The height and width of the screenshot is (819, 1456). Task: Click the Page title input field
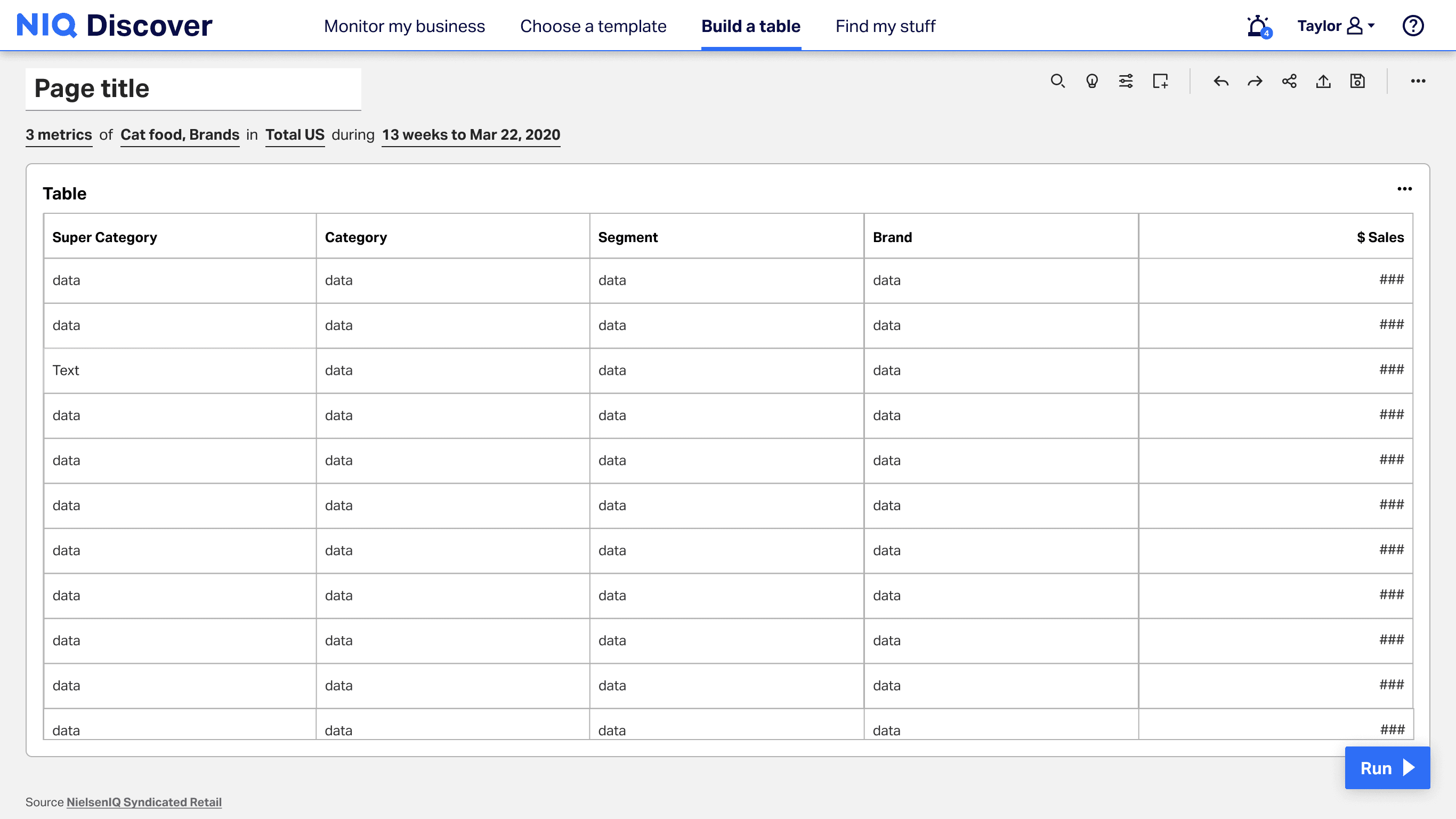[193, 89]
